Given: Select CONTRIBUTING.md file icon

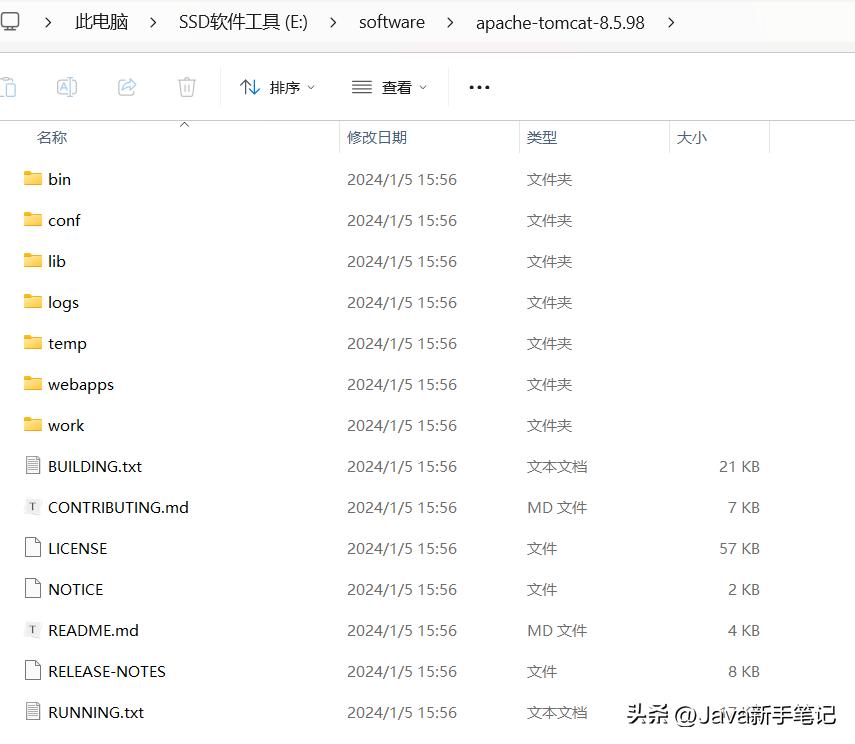Looking at the screenshot, I should point(33,507).
